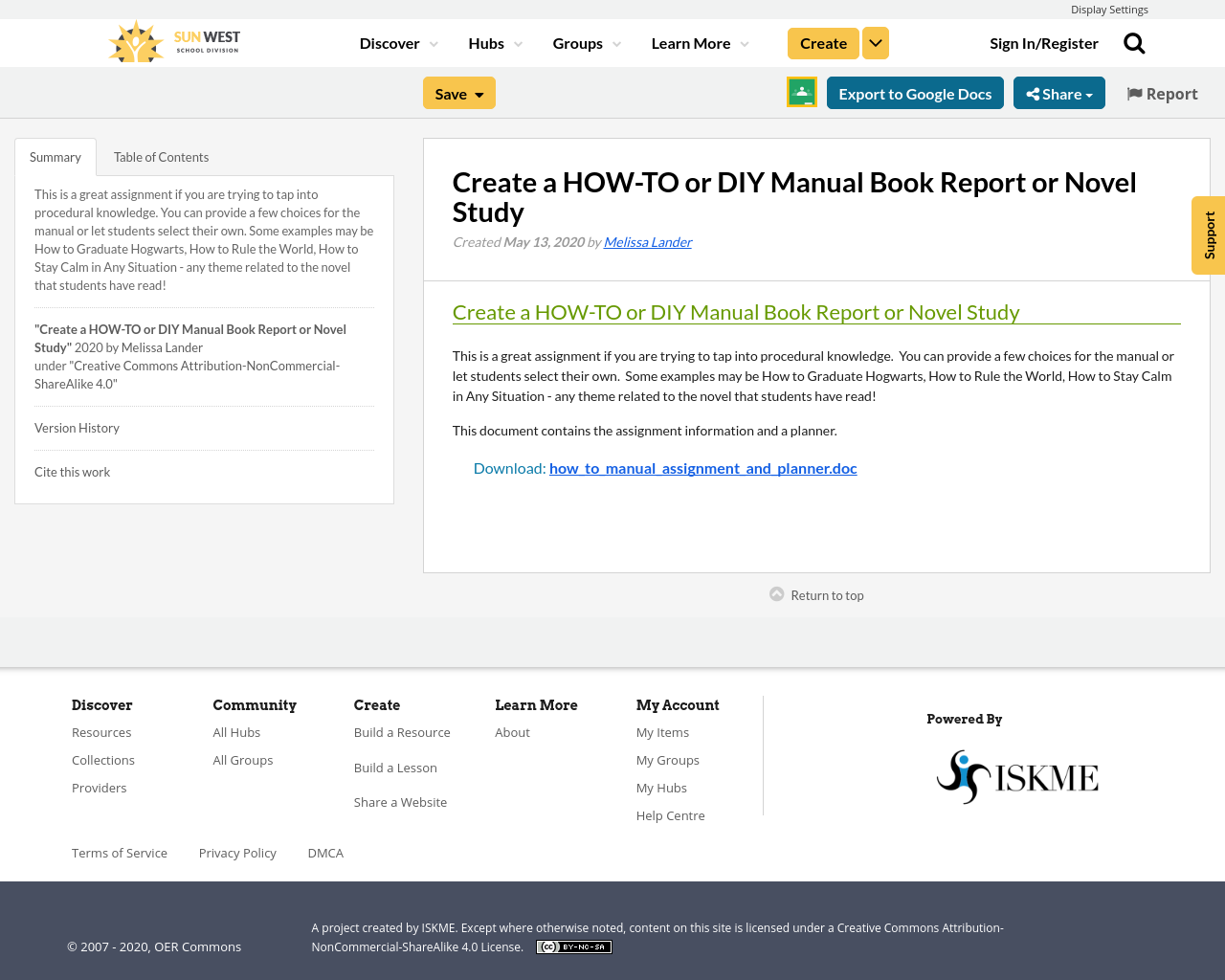The height and width of the screenshot is (980, 1225).
Task: Click the ISKME logo under Powered By
Action: [1017, 775]
